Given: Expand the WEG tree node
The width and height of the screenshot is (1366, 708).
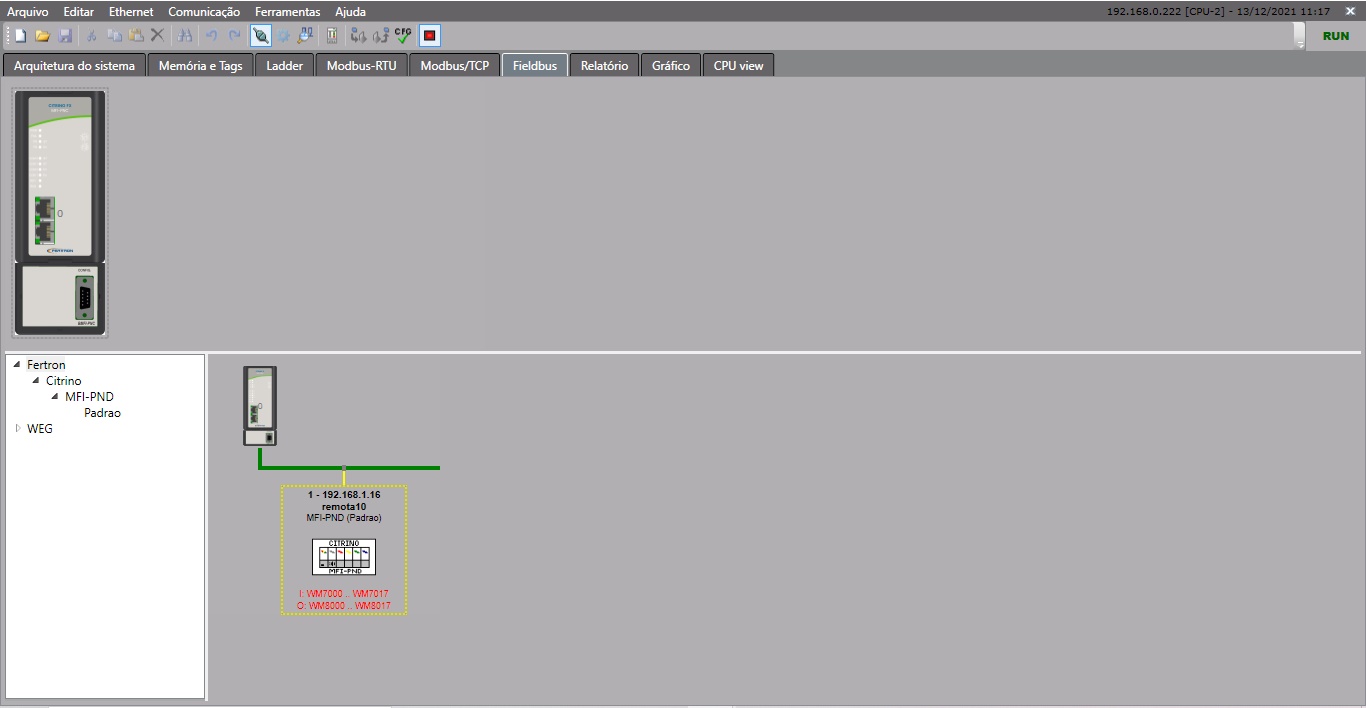Looking at the screenshot, I should (x=17, y=429).
